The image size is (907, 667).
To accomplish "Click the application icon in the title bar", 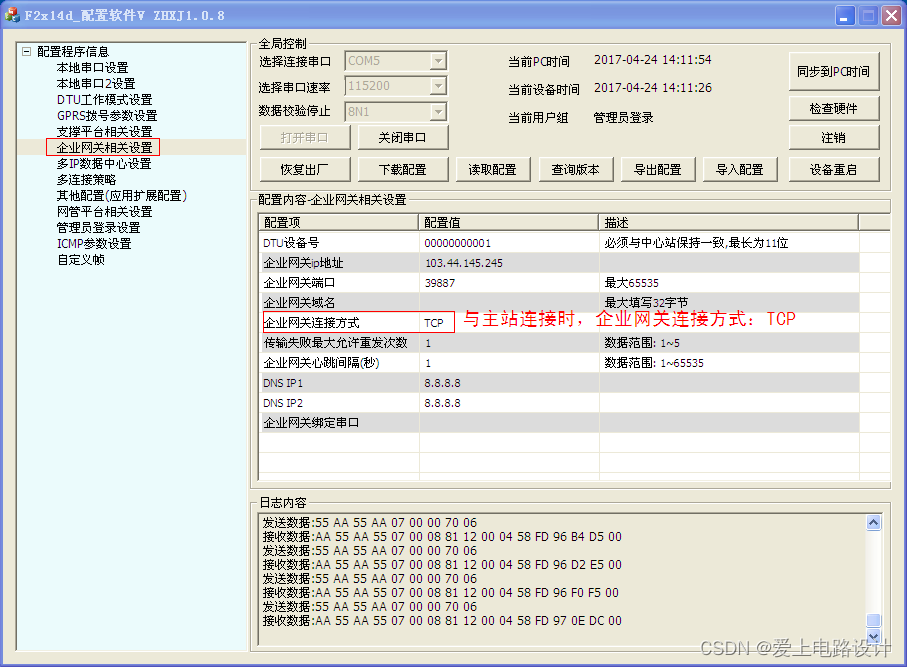I will click(12, 14).
